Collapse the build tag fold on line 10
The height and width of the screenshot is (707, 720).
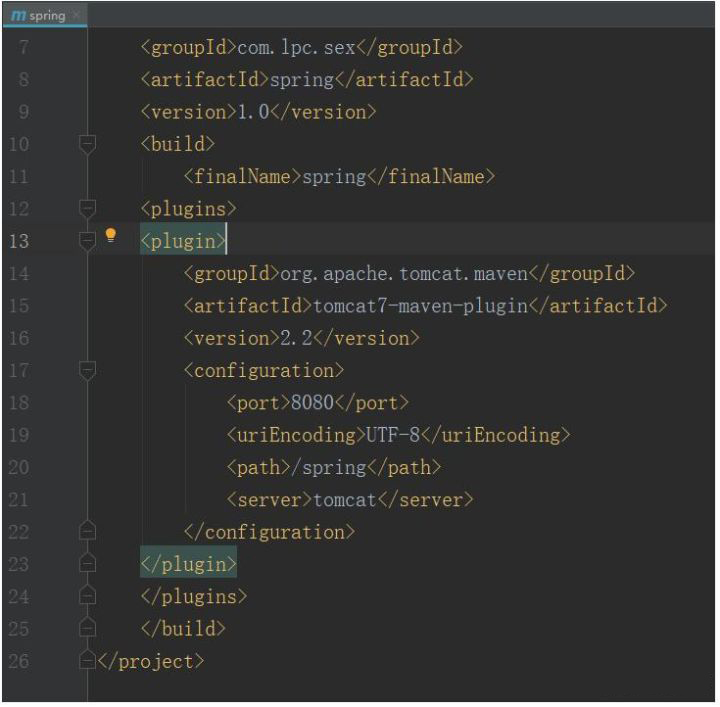tap(88, 144)
